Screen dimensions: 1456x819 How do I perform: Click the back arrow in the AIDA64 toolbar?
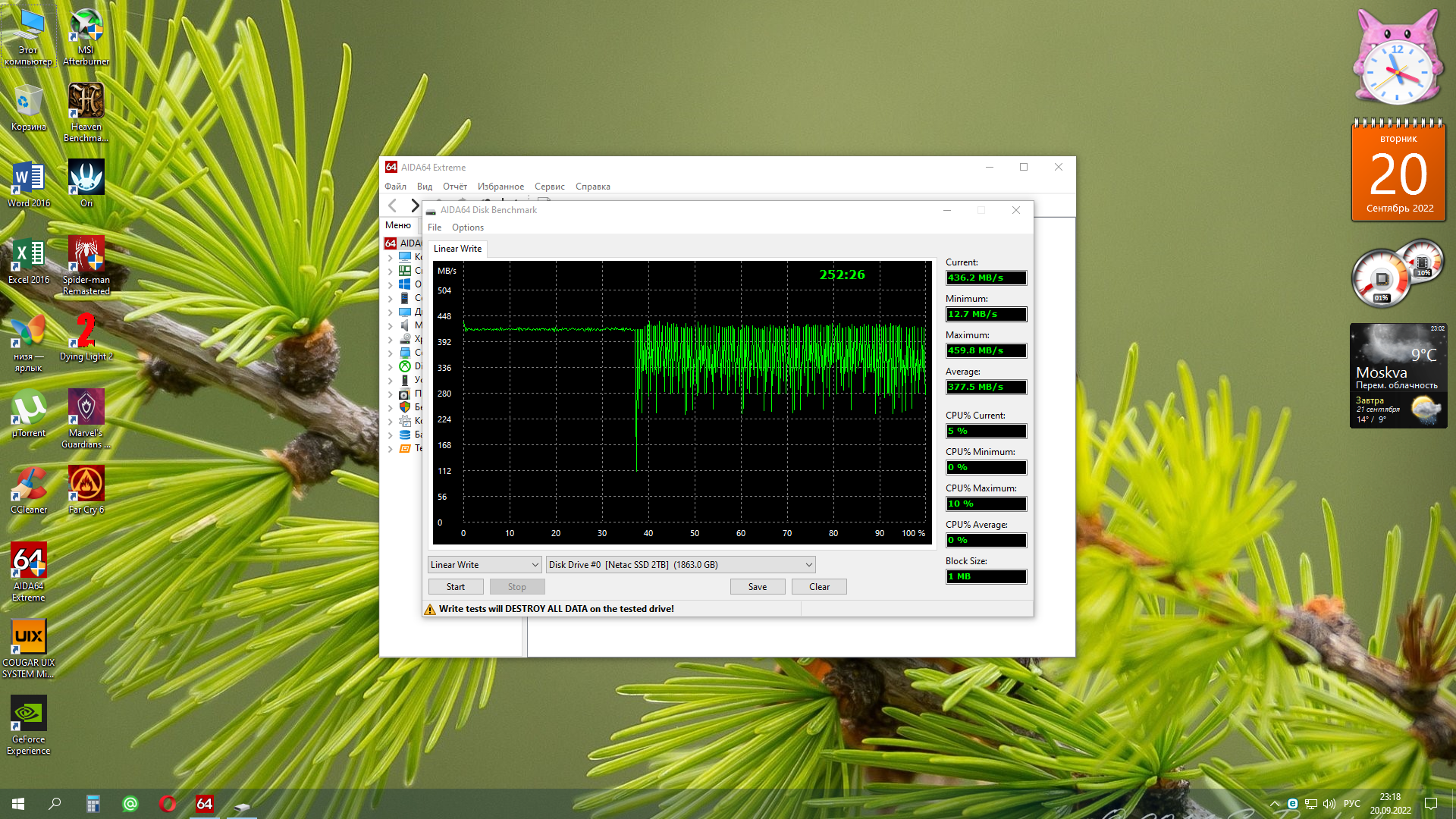(x=392, y=206)
